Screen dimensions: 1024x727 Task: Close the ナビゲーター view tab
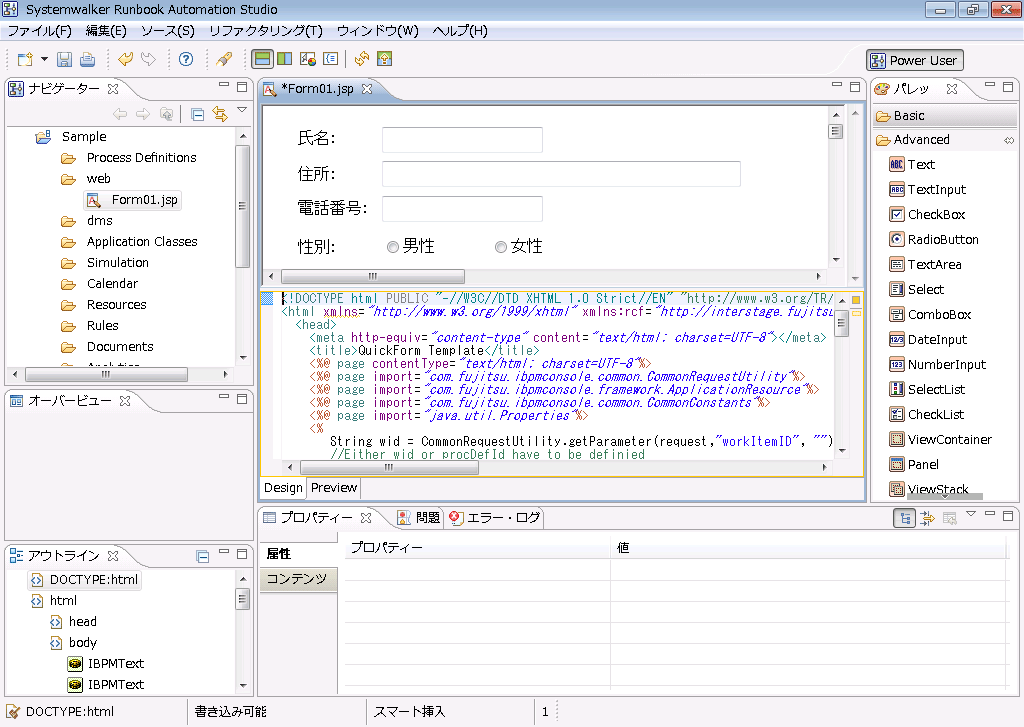pos(113,88)
